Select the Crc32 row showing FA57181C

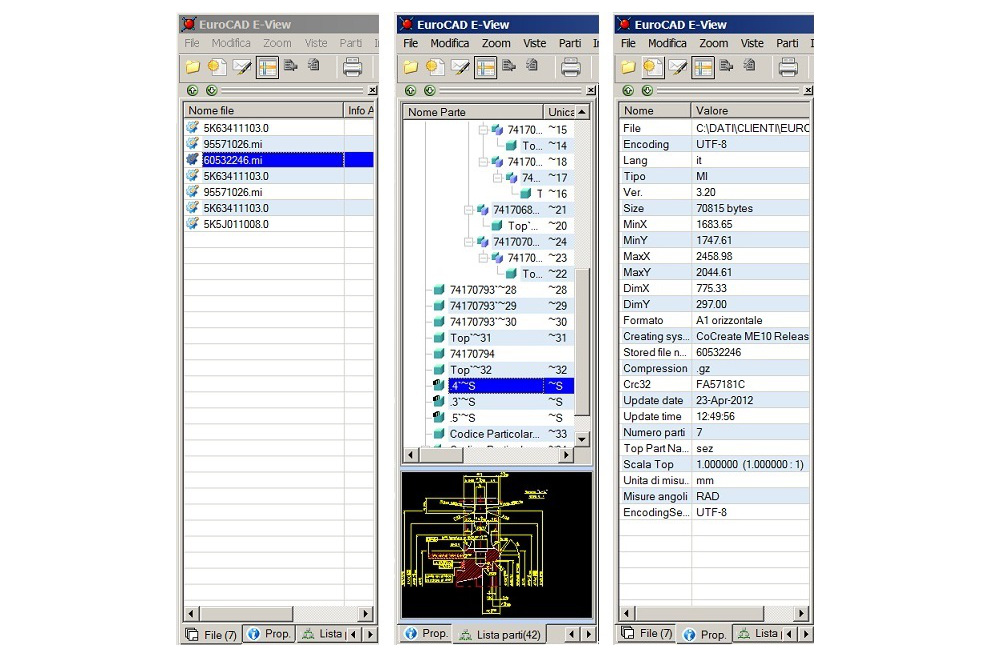[714, 384]
